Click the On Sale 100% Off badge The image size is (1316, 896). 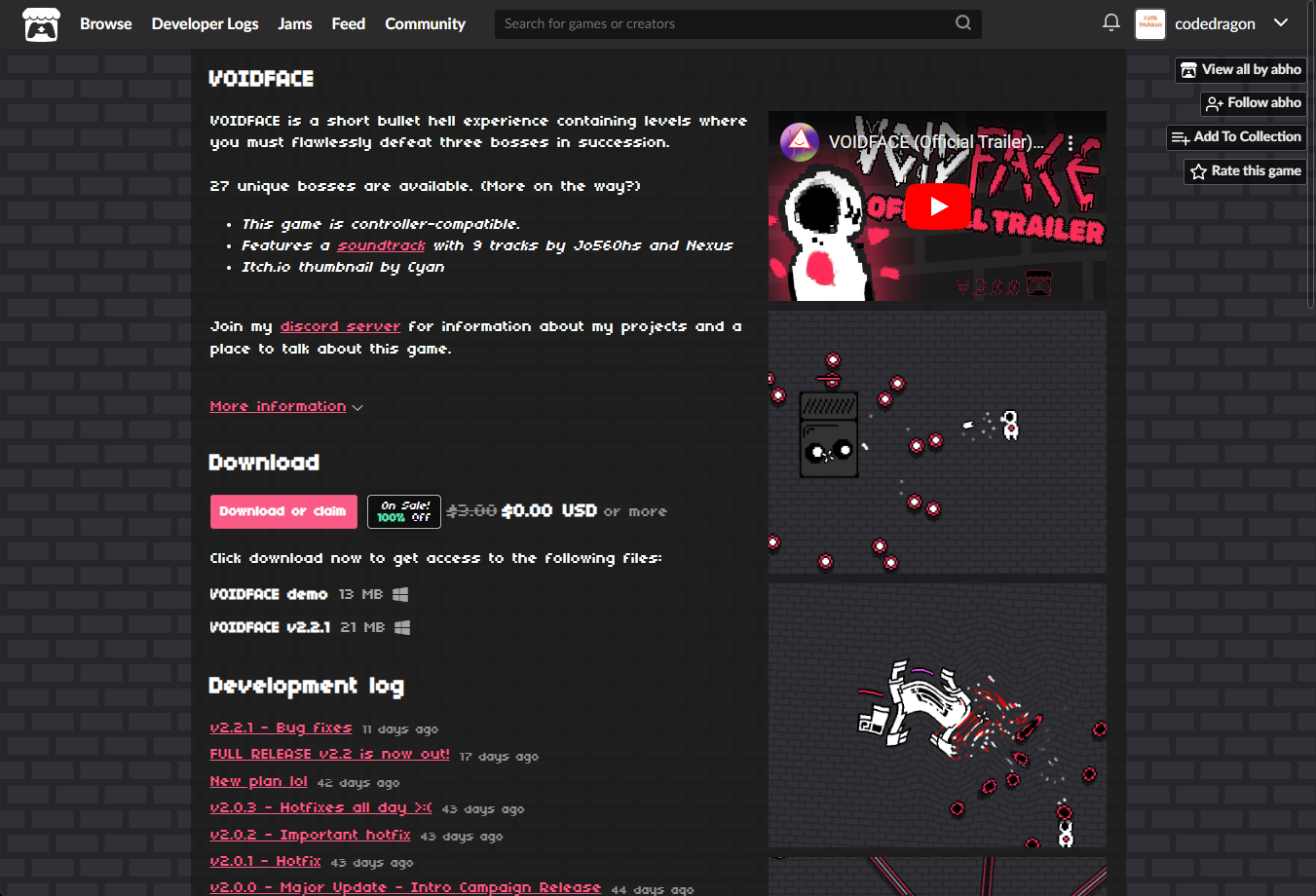pyautogui.click(x=404, y=511)
